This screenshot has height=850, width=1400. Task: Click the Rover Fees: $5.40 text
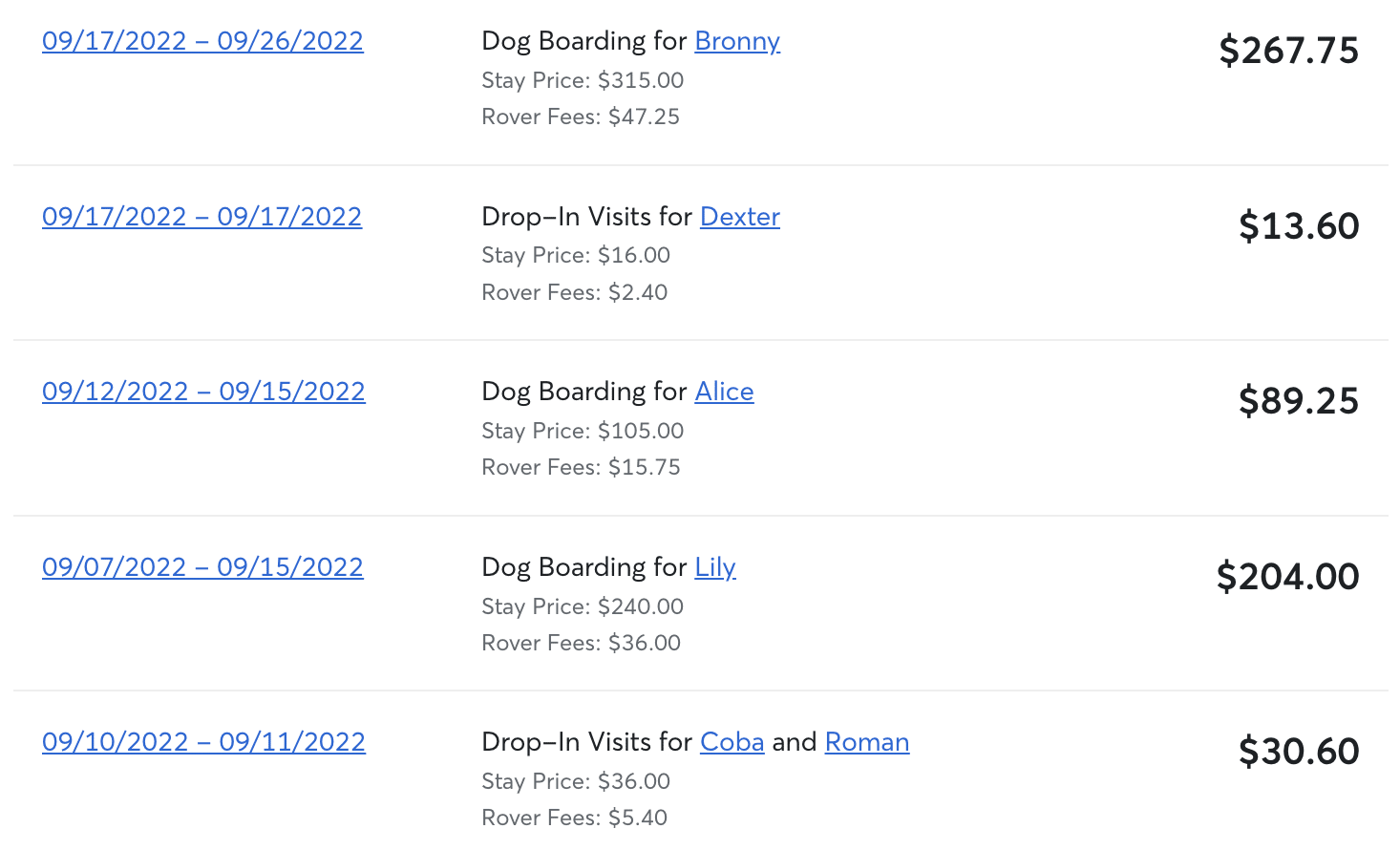(574, 818)
